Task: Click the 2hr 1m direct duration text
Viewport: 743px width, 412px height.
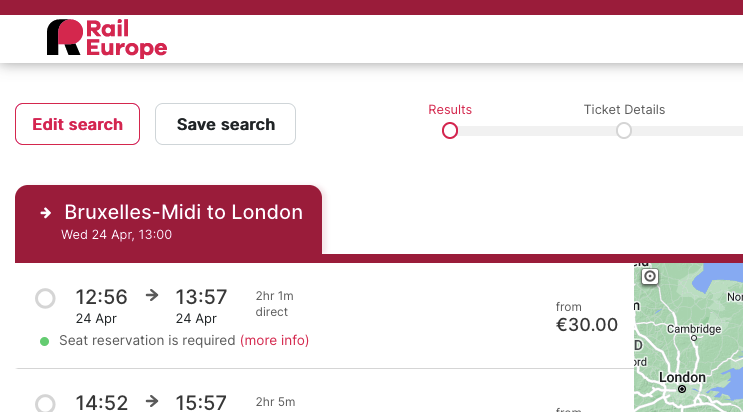Action: coord(274,304)
